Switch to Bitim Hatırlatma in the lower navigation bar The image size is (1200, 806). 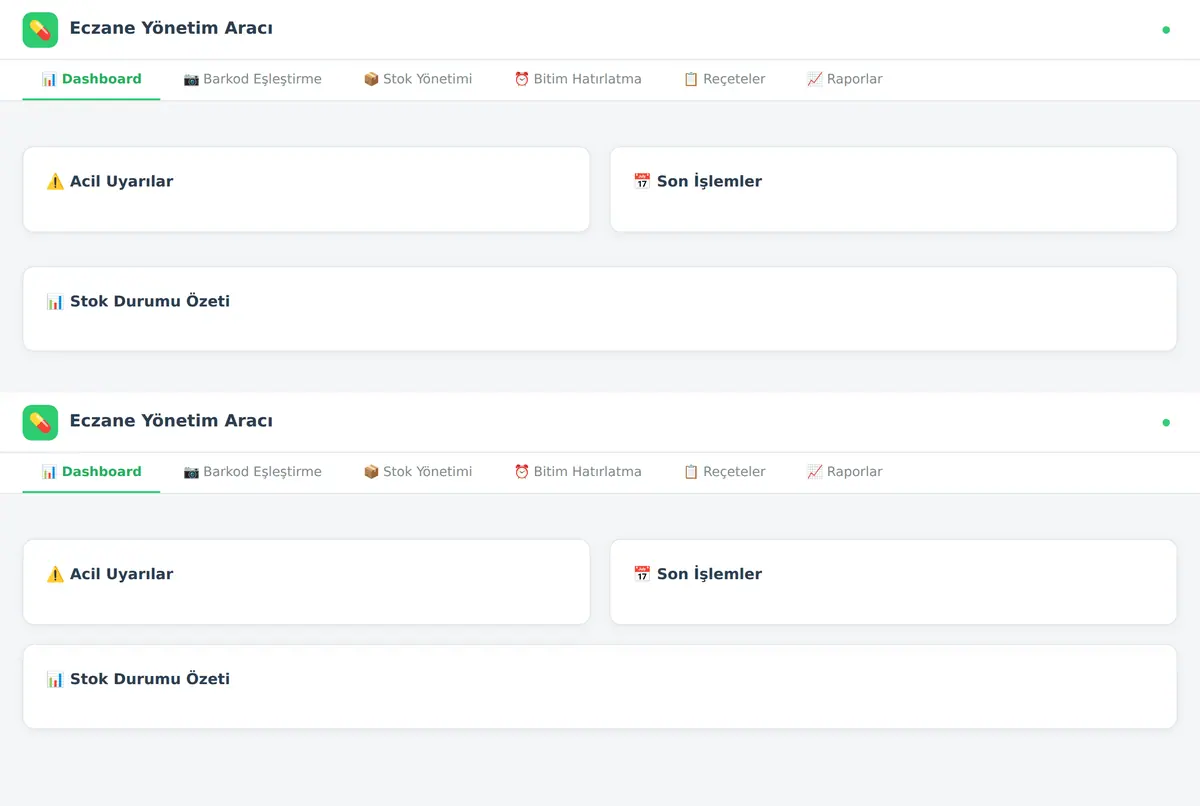(x=577, y=472)
